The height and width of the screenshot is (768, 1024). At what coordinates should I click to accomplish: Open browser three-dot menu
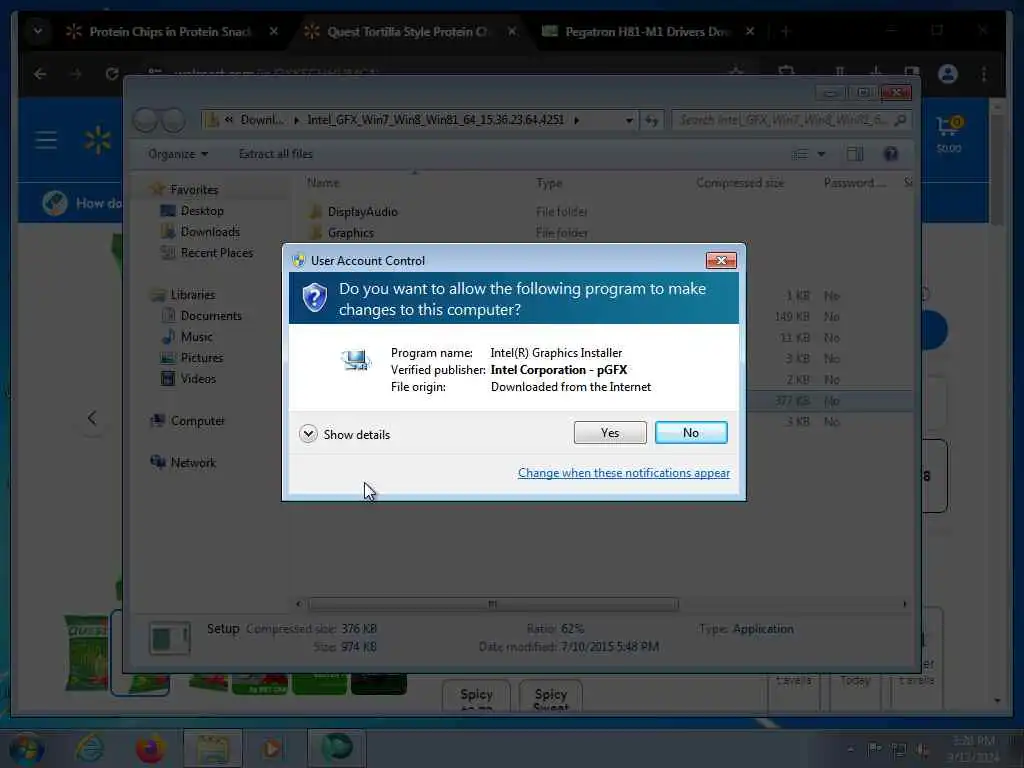pos(984,74)
